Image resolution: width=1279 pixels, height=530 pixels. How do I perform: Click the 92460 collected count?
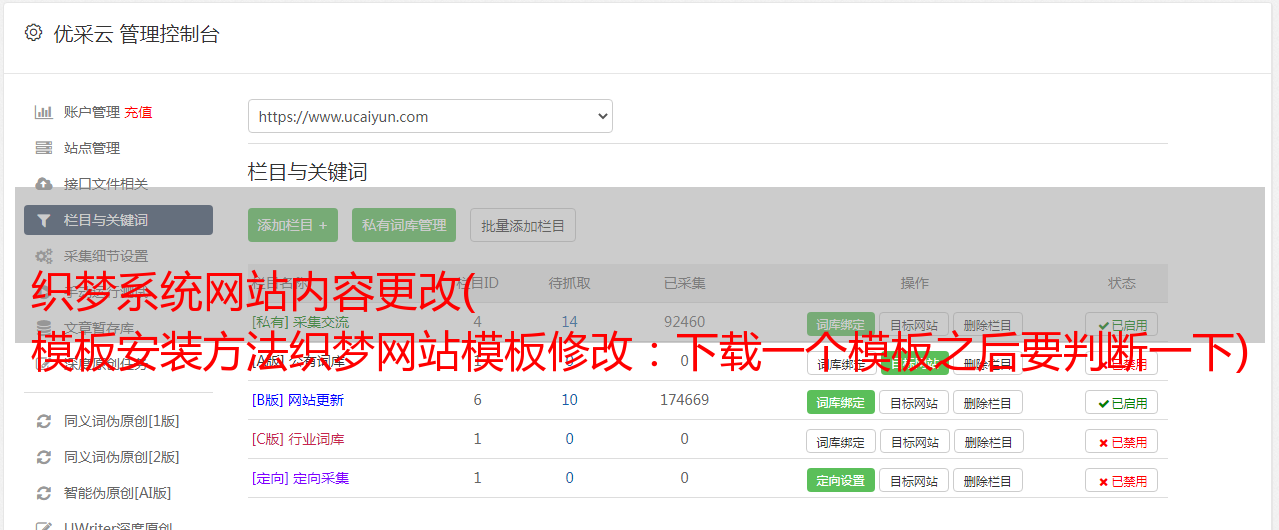click(x=685, y=322)
